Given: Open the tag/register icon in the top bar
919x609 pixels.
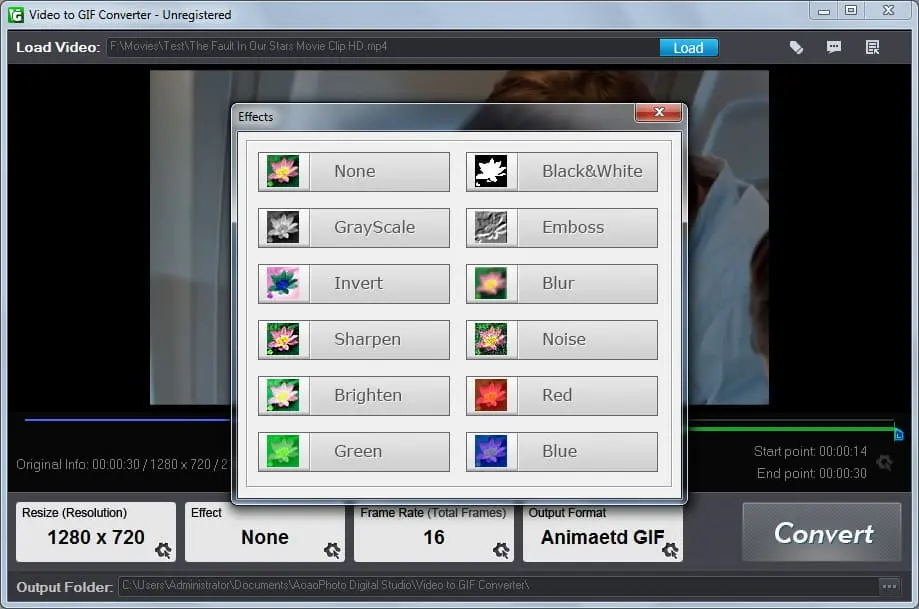Looking at the screenshot, I should click(796, 47).
